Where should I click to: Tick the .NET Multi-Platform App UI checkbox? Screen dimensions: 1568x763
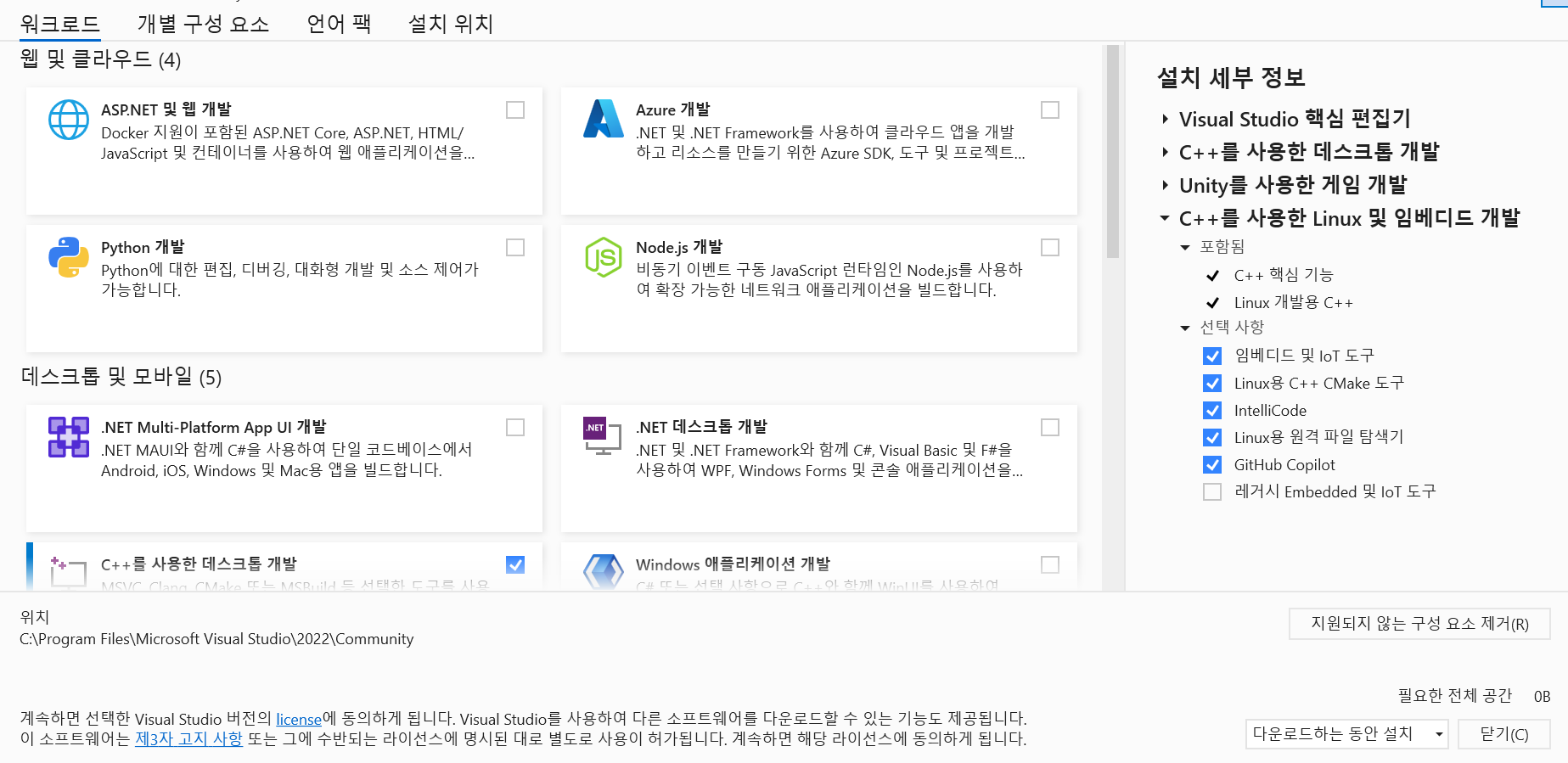click(x=515, y=428)
